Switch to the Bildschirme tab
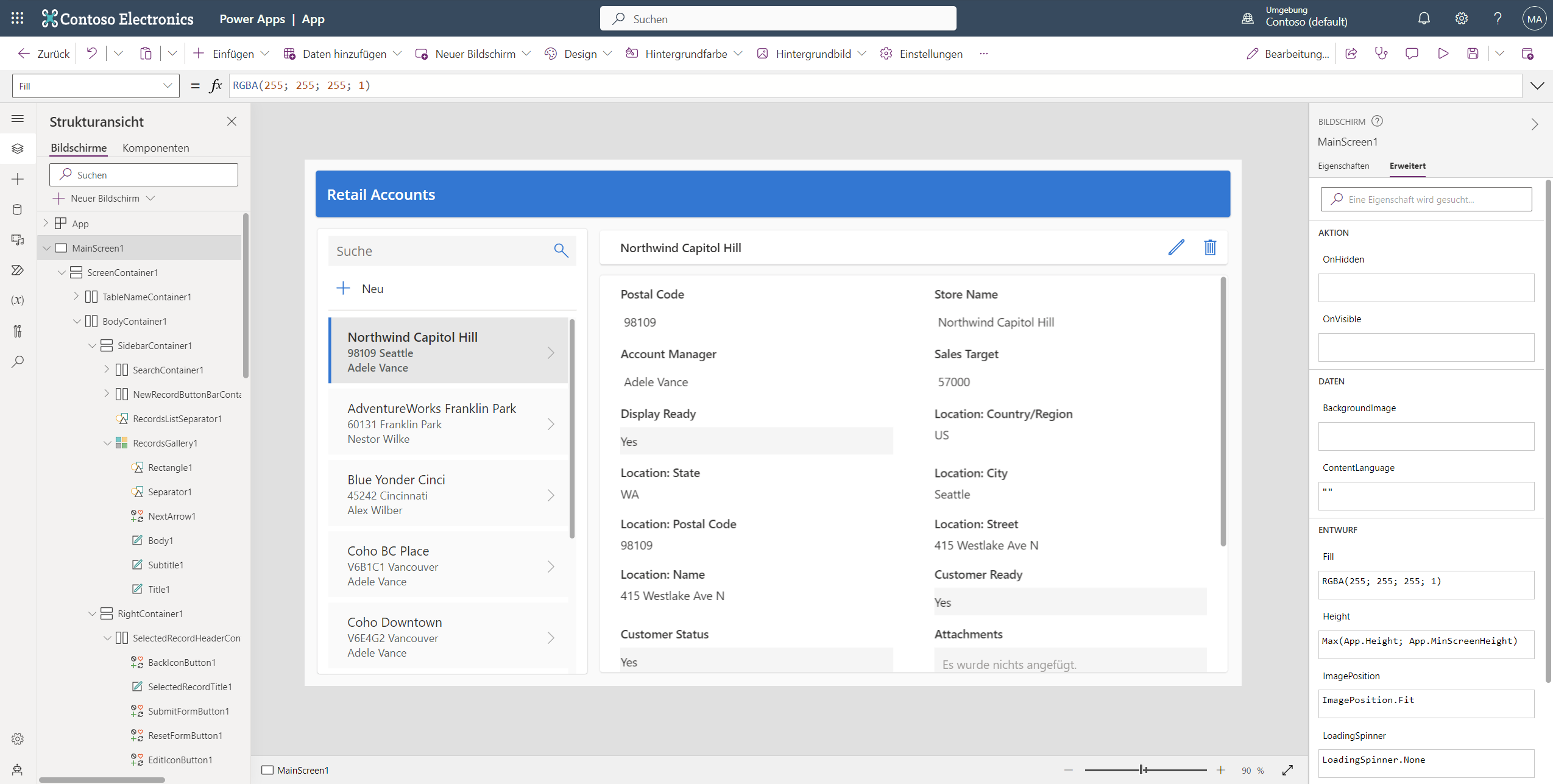Viewport: 1553px width, 784px height. click(79, 147)
